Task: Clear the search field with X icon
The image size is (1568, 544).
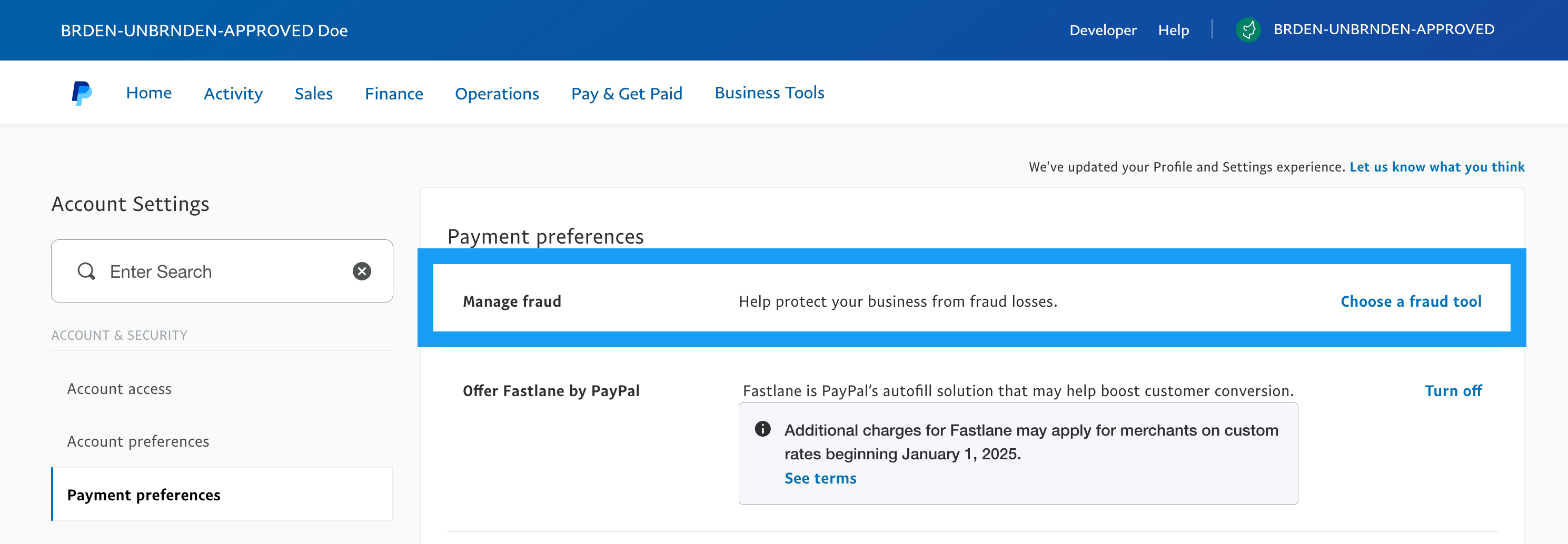Action: [362, 271]
